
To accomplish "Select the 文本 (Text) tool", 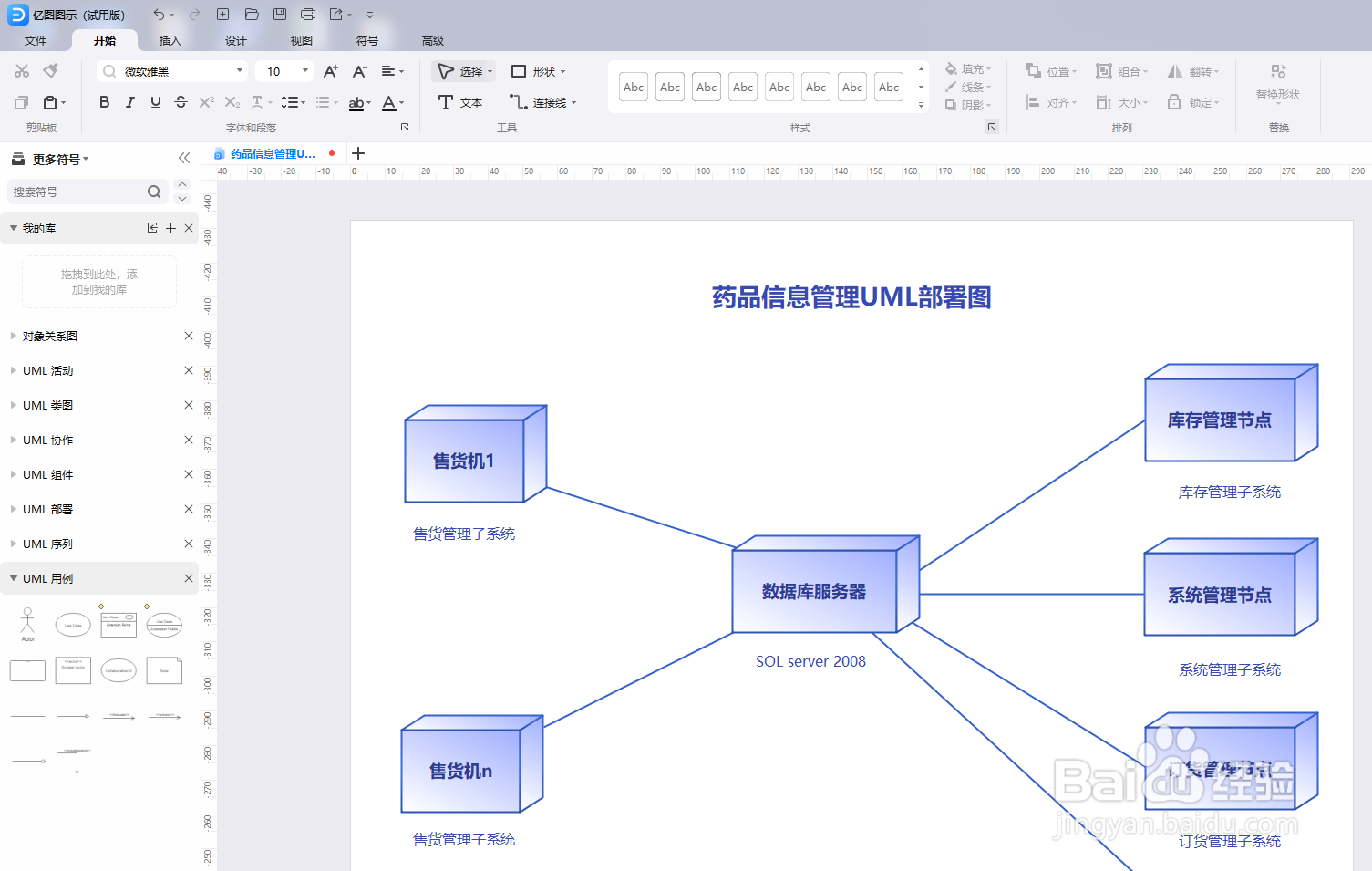I will pos(461,102).
